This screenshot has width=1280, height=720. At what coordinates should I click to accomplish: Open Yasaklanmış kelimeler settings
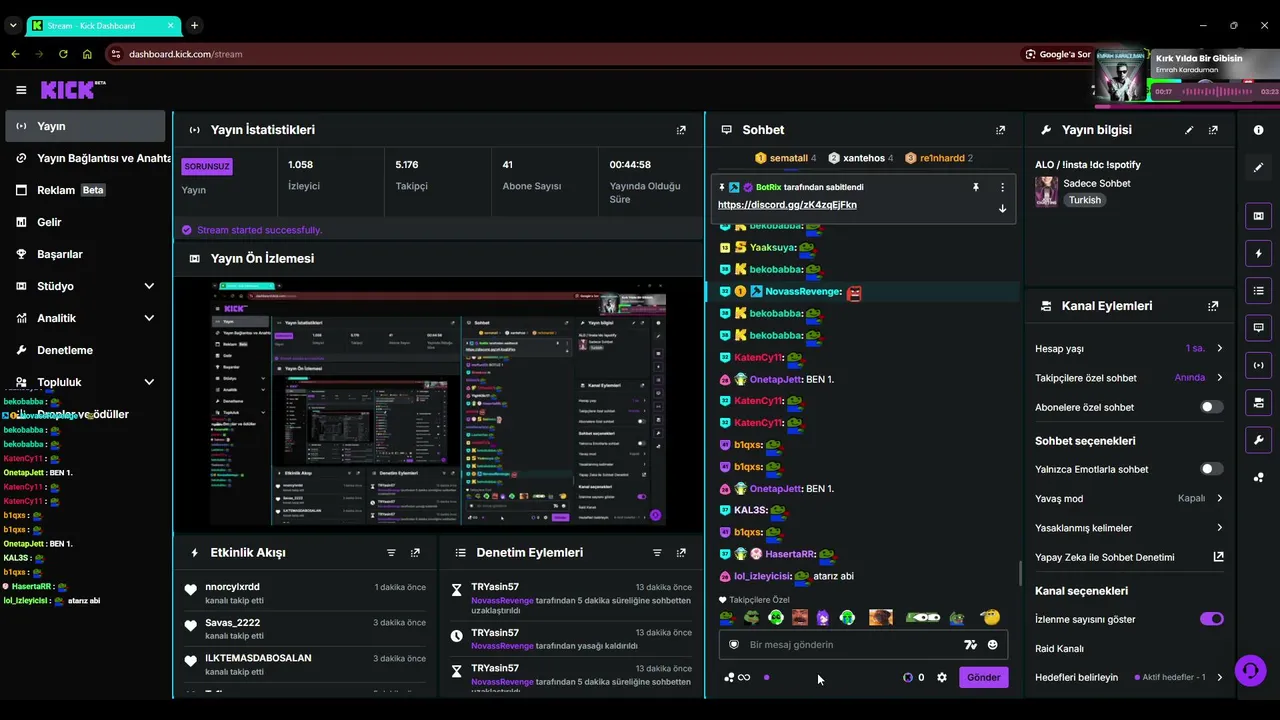point(1129,528)
